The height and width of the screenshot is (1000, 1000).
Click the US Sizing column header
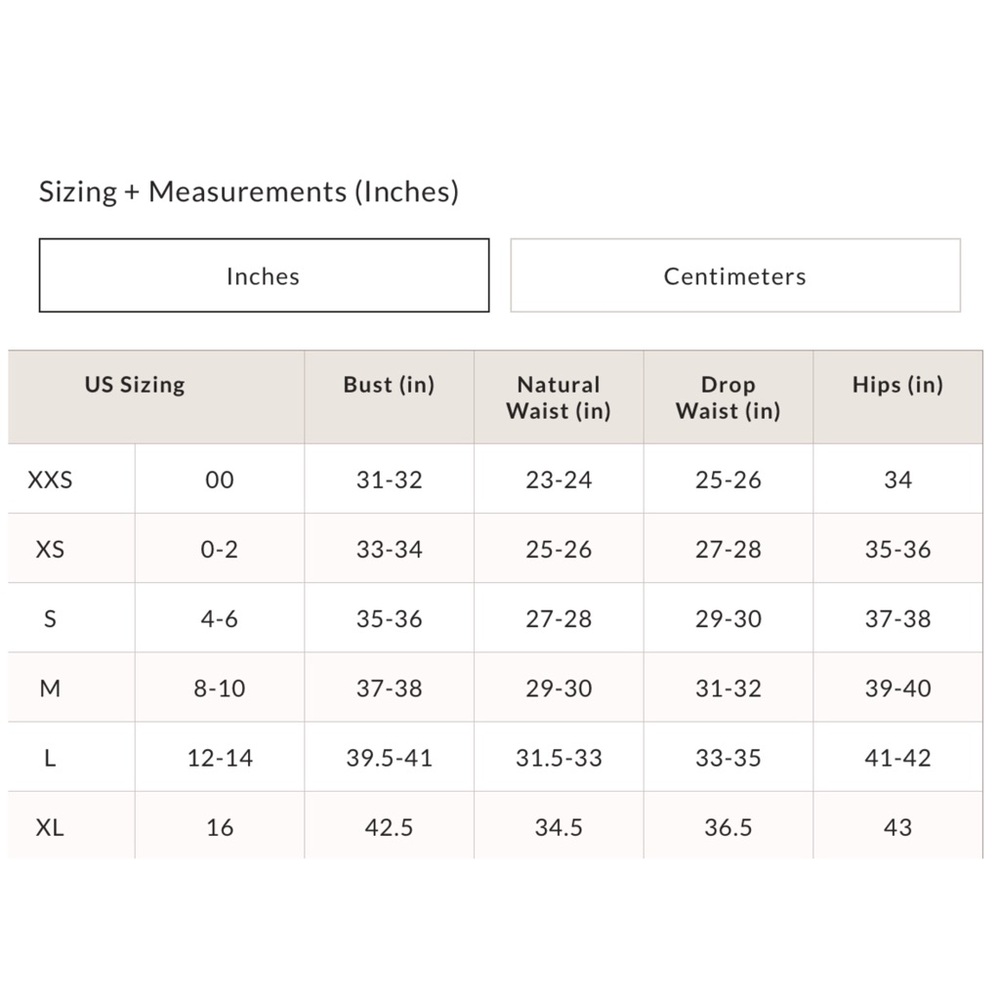pos(135,385)
